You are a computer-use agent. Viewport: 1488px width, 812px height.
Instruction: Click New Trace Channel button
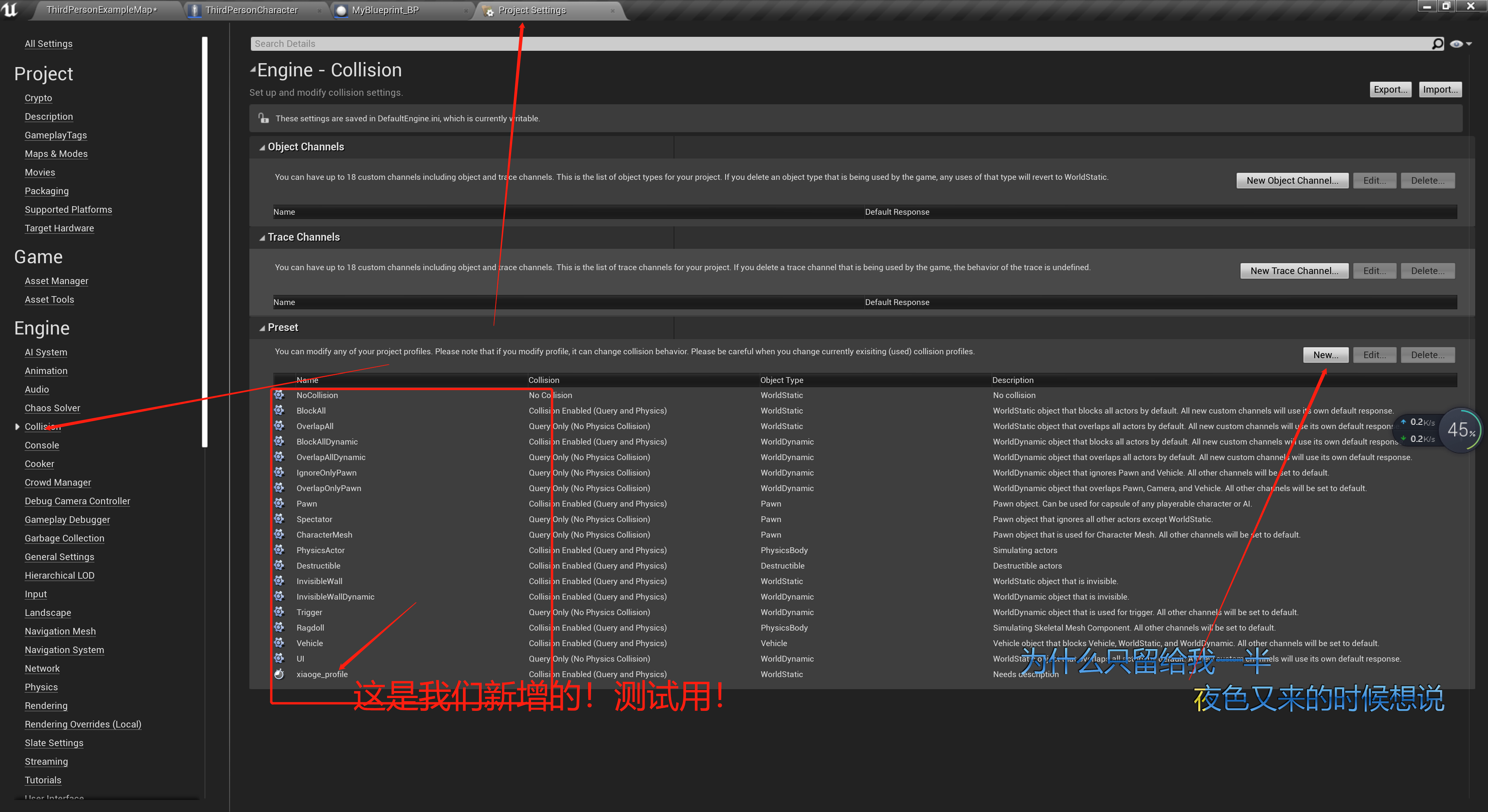coord(1294,271)
